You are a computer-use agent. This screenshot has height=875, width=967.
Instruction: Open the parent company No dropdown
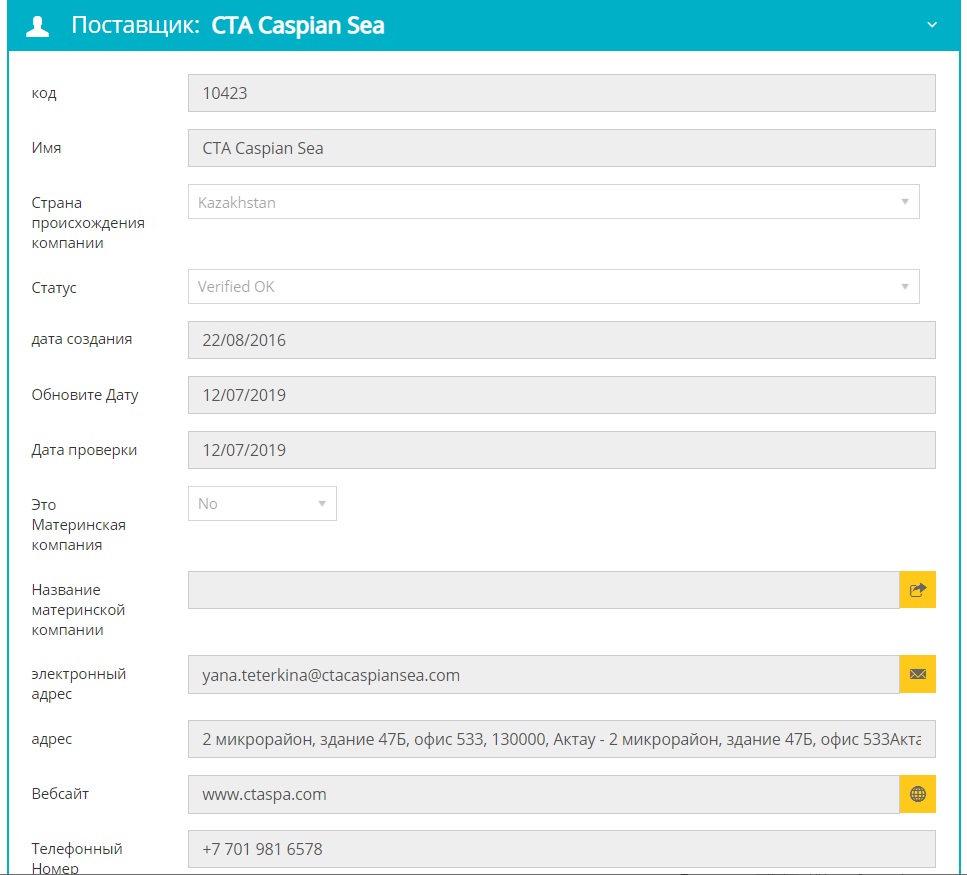[262, 503]
